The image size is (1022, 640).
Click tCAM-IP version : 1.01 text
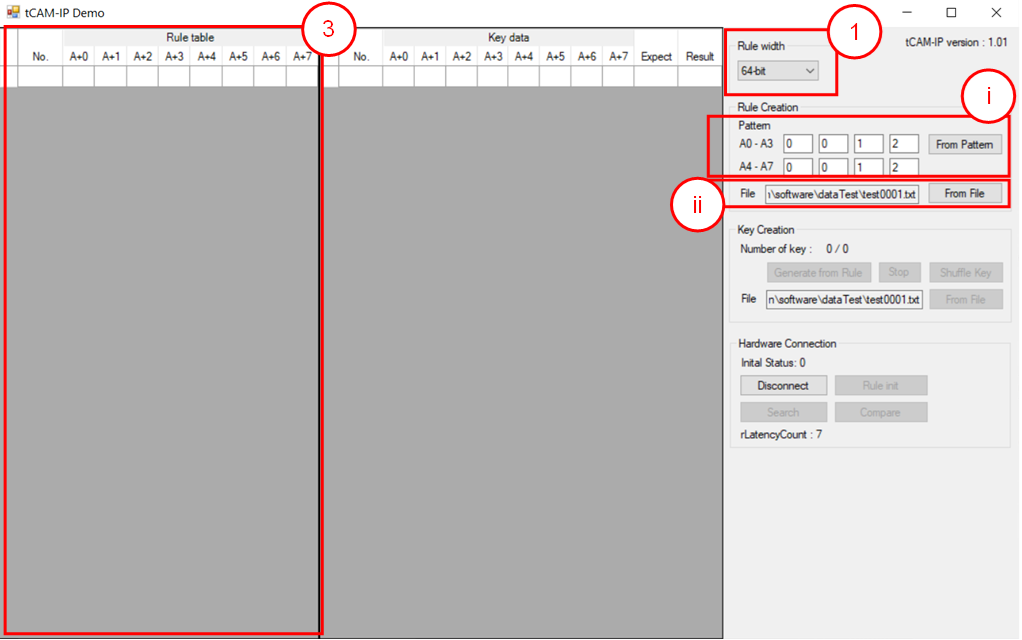tap(956, 42)
